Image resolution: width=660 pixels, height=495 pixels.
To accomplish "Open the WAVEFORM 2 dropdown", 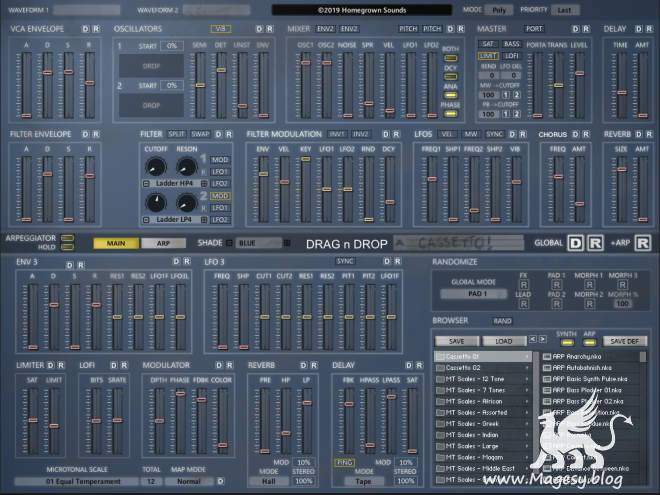I will point(216,10).
